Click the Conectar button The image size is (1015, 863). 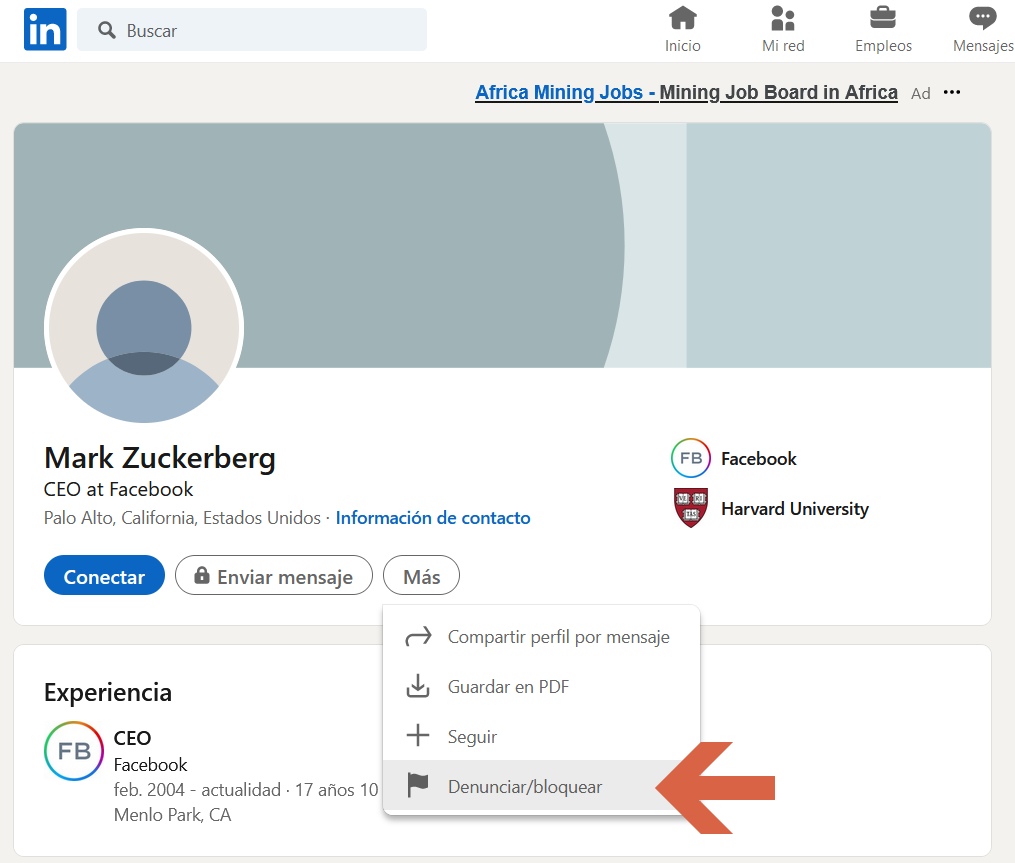click(x=104, y=576)
